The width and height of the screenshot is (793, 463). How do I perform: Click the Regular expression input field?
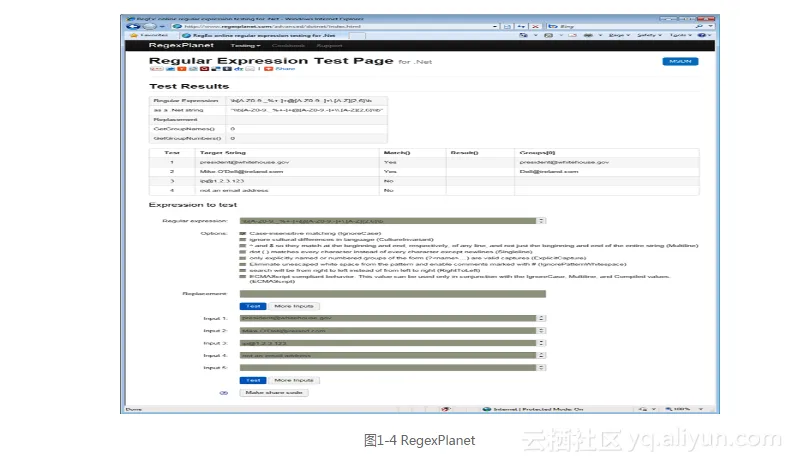click(x=388, y=220)
